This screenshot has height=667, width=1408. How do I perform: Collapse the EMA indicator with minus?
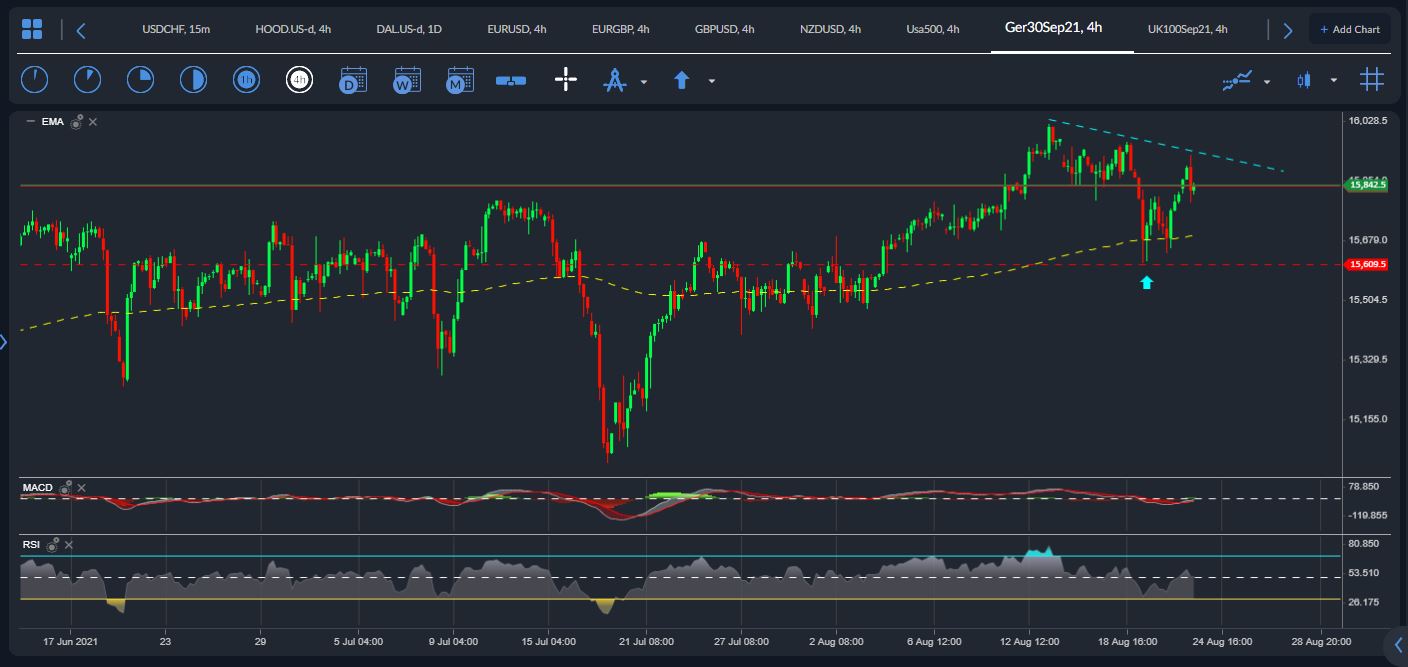point(30,122)
